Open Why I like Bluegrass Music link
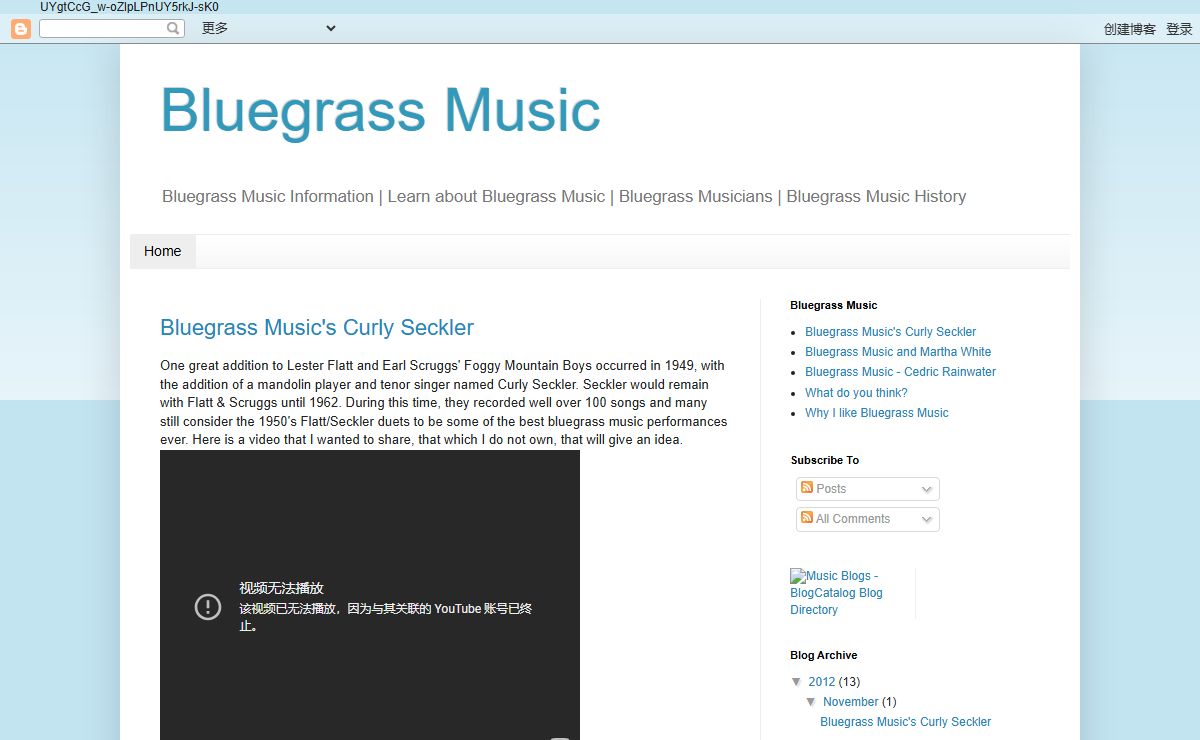The image size is (1200, 740). click(x=876, y=412)
